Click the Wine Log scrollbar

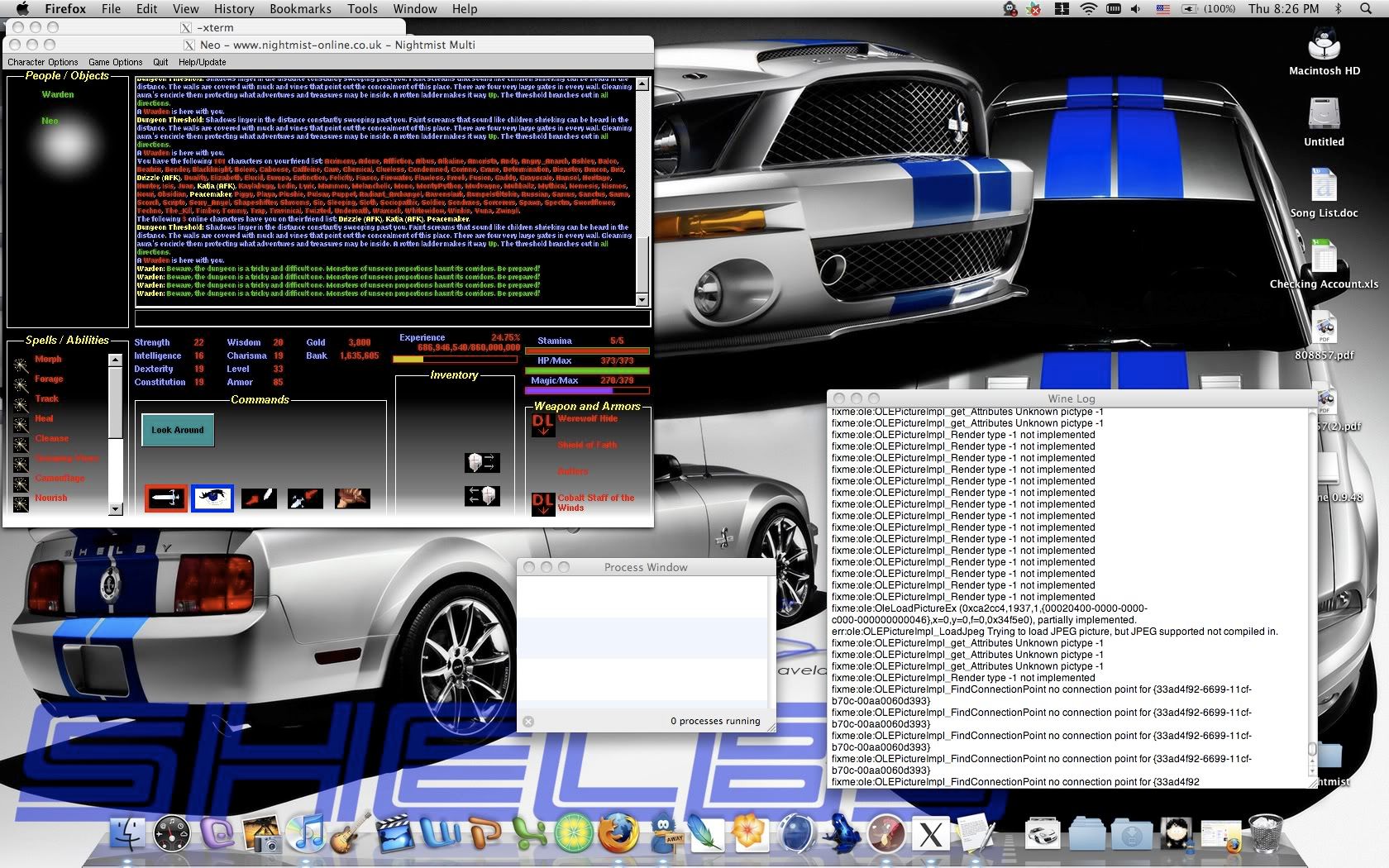point(1311,591)
